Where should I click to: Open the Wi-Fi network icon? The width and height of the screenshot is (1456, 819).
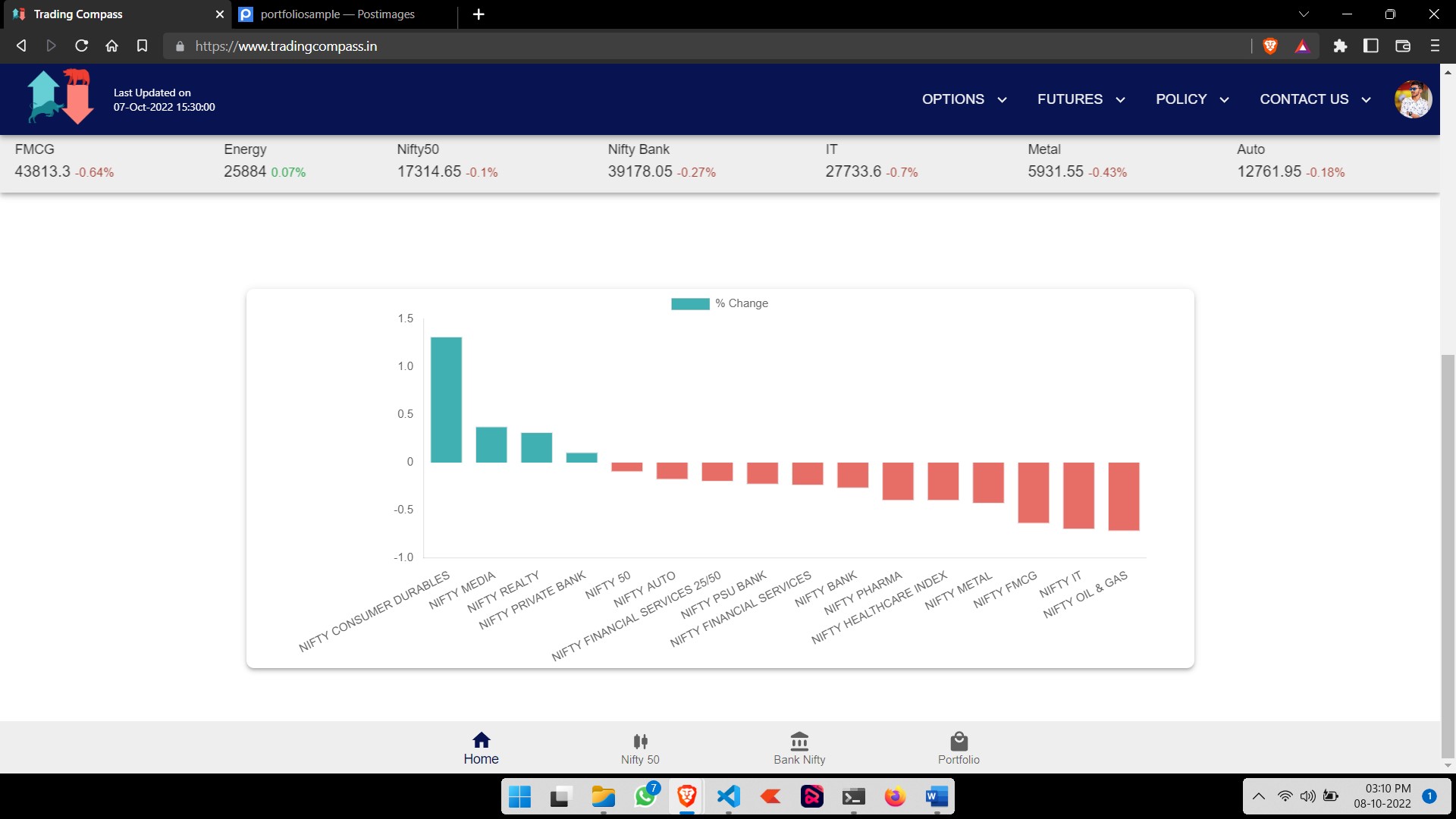(x=1285, y=796)
